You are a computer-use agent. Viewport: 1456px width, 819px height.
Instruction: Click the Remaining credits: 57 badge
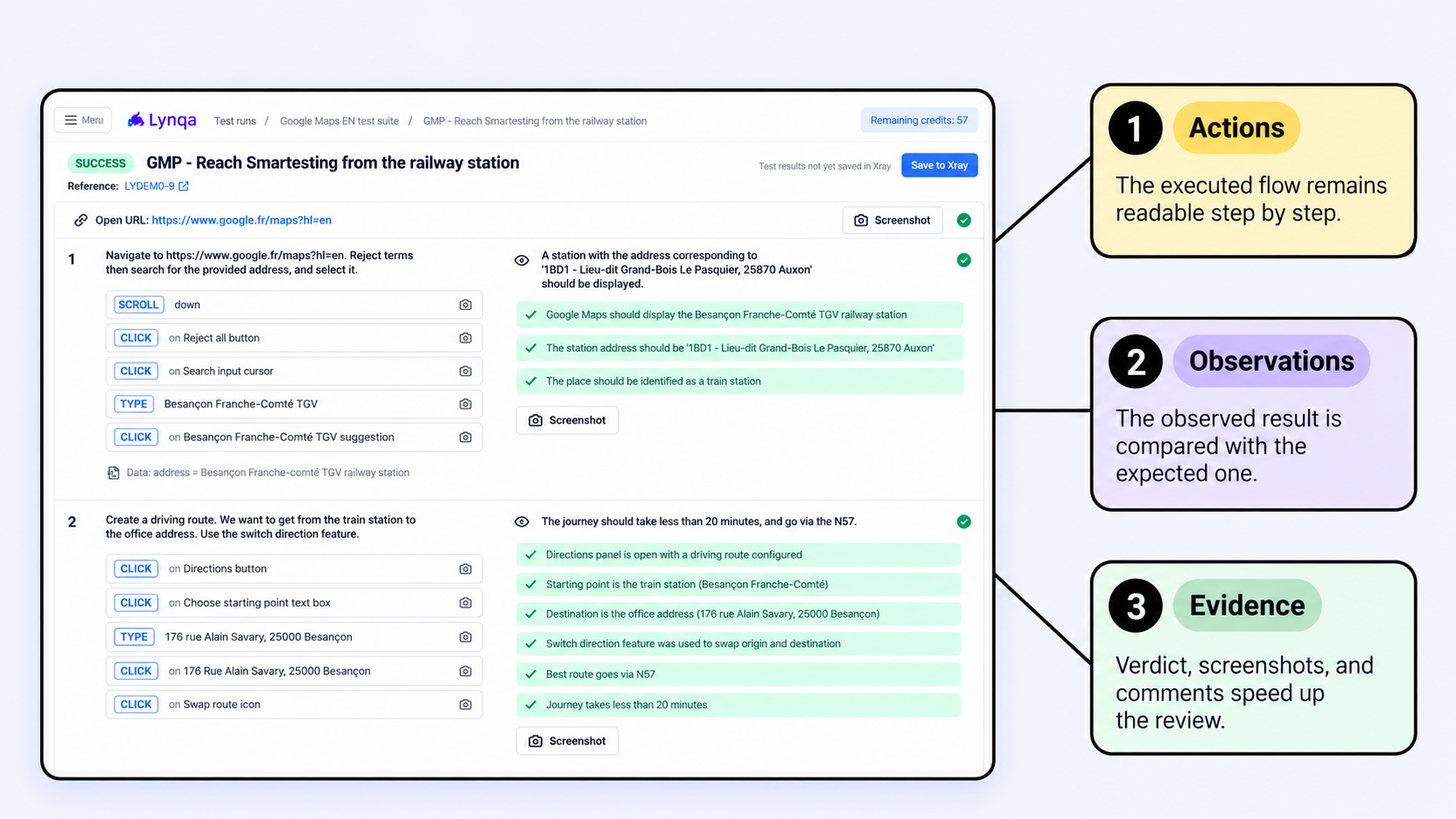[919, 120]
